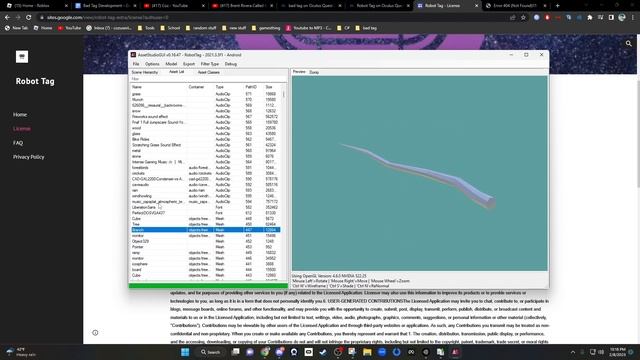Open the Extensions puzzle icon in Chrome
The width and height of the screenshot is (640, 360).
(x=590, y=18)
